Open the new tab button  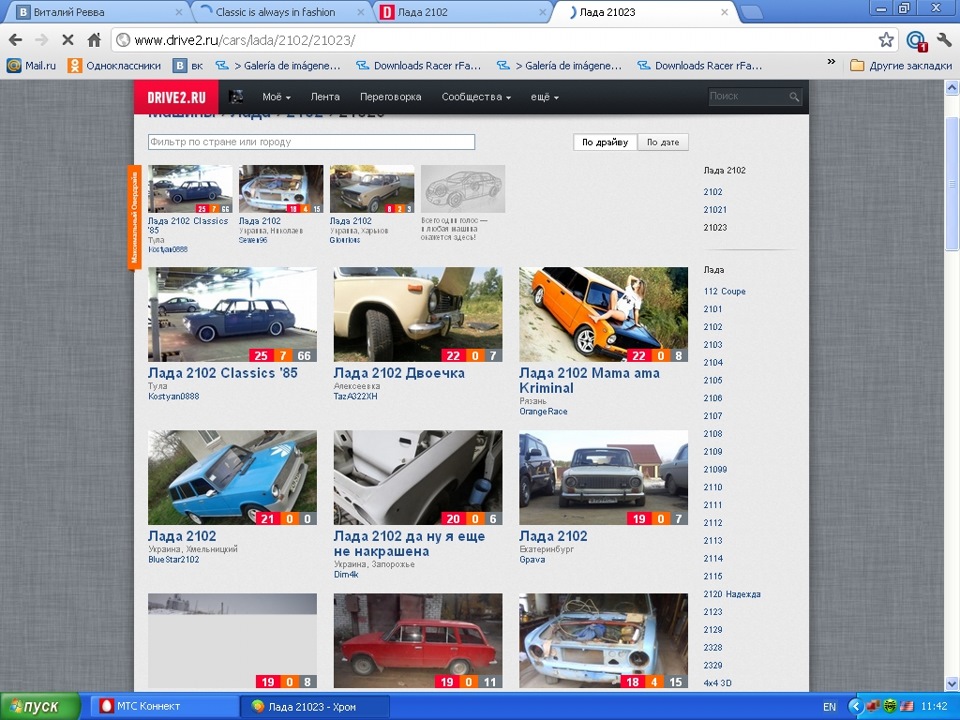pos(752,12)
